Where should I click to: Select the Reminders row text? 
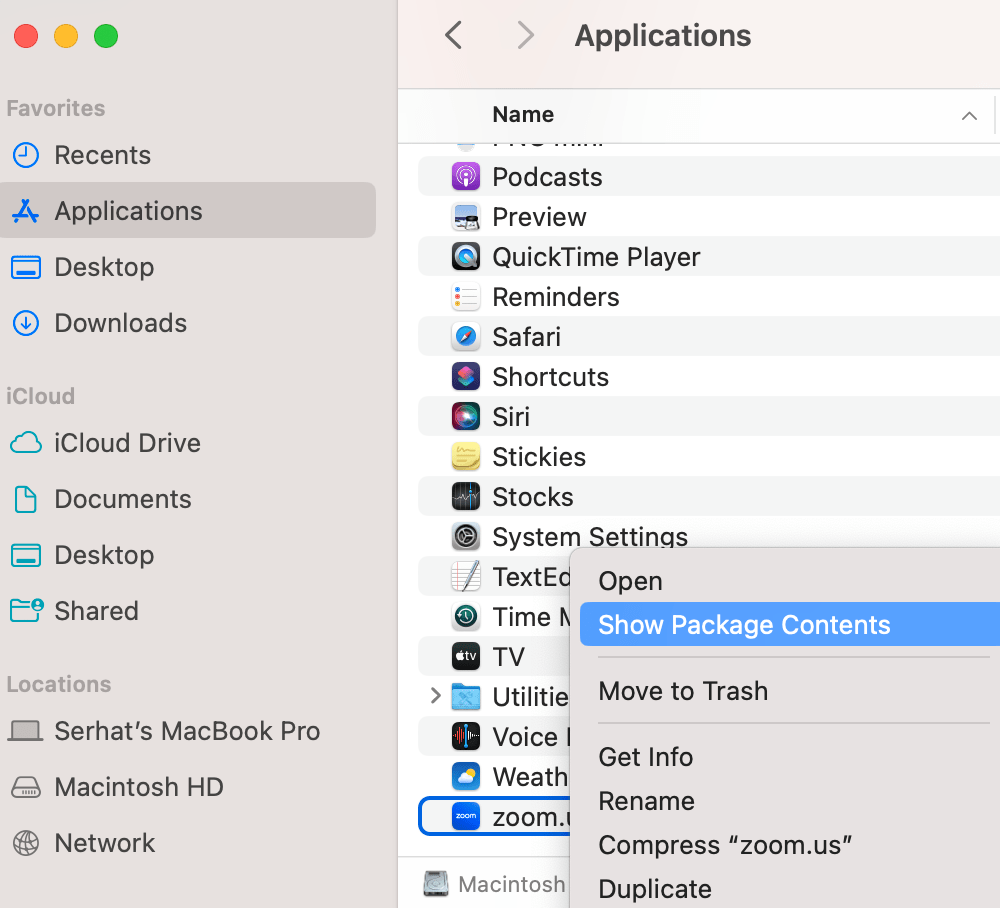(555, 297)
